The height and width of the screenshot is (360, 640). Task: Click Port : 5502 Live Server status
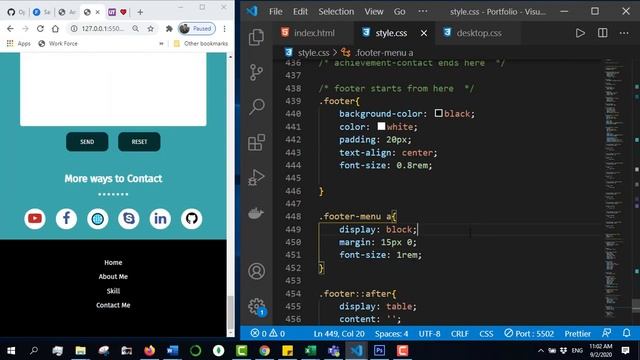click(529, 333)
